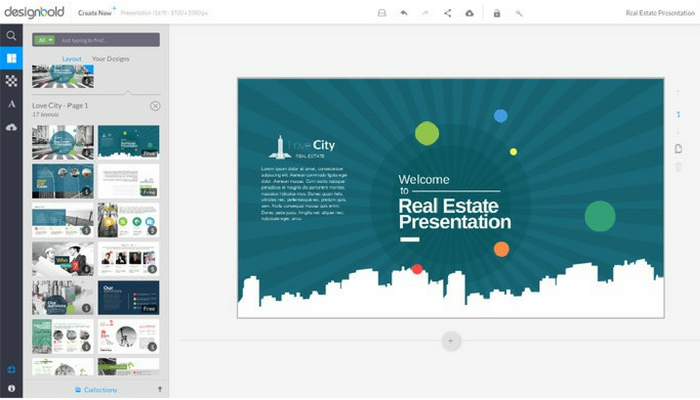This screenshot has width=700, height=400.
Task: Click the save icon in top toolbar
Action: (x=382, y=13)
